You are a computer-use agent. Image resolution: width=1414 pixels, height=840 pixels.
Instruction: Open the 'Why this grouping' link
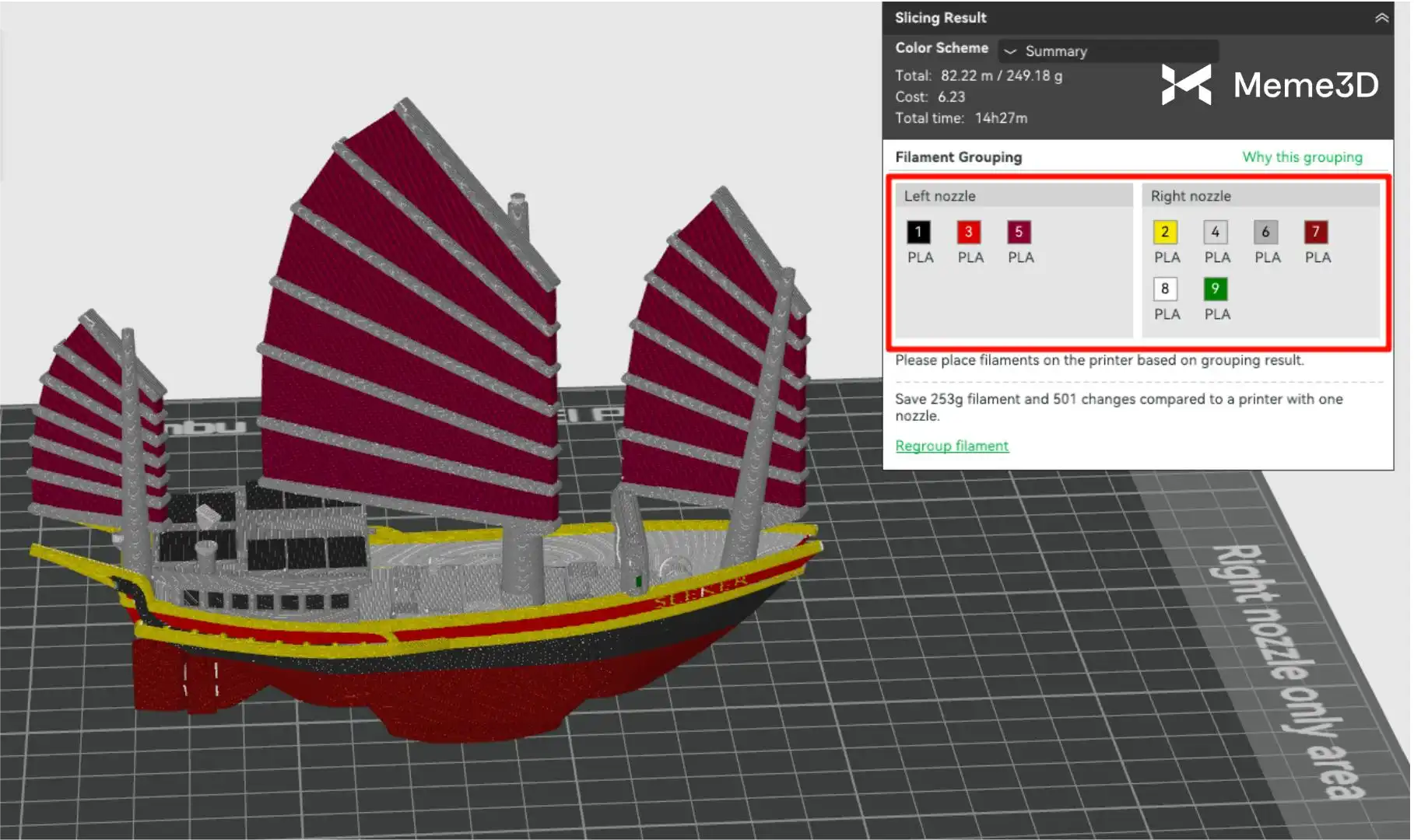[x=1302, y=157]
